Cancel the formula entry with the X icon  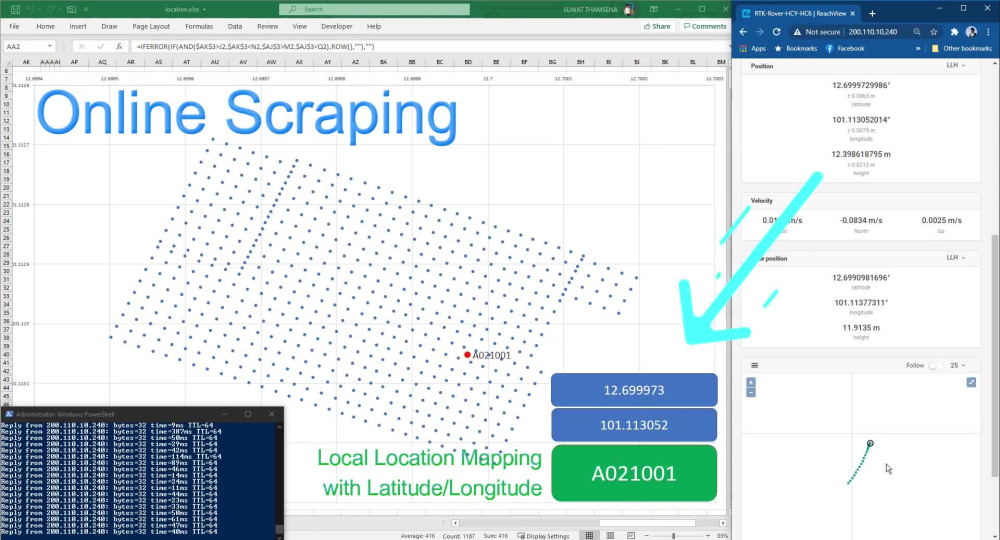(81, 47)
